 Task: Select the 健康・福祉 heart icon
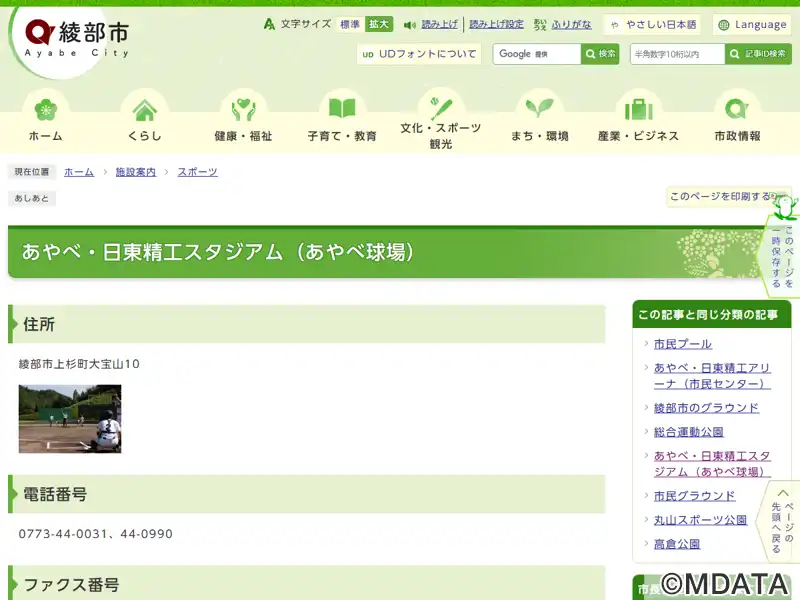coord(243,109)
